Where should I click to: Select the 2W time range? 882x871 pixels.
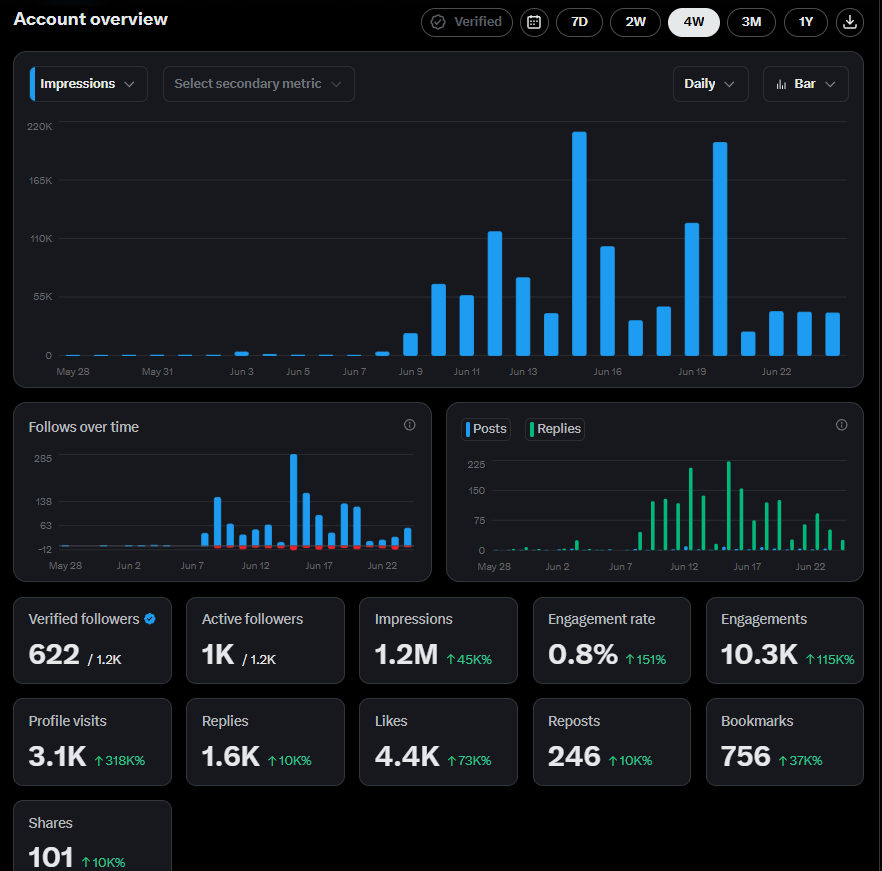[x=636, y=23]
